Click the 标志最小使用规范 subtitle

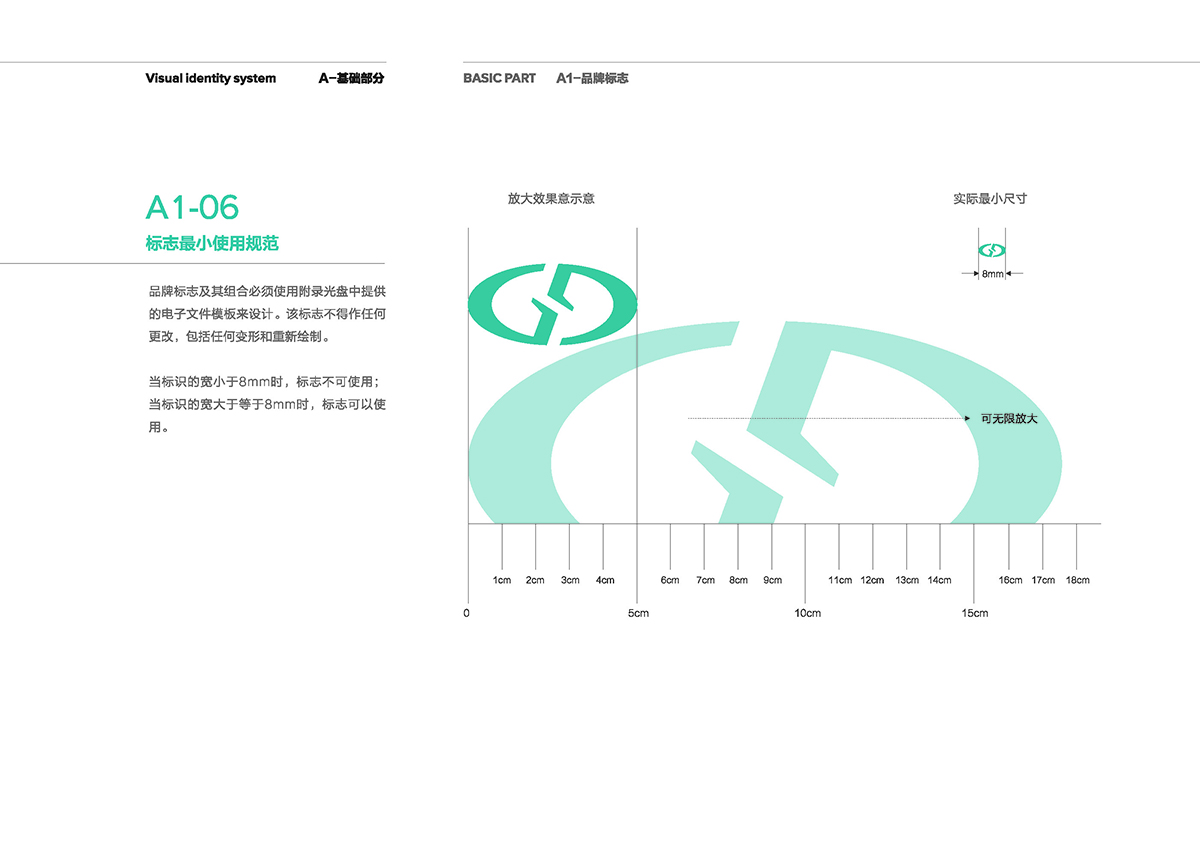click(212, 243)
